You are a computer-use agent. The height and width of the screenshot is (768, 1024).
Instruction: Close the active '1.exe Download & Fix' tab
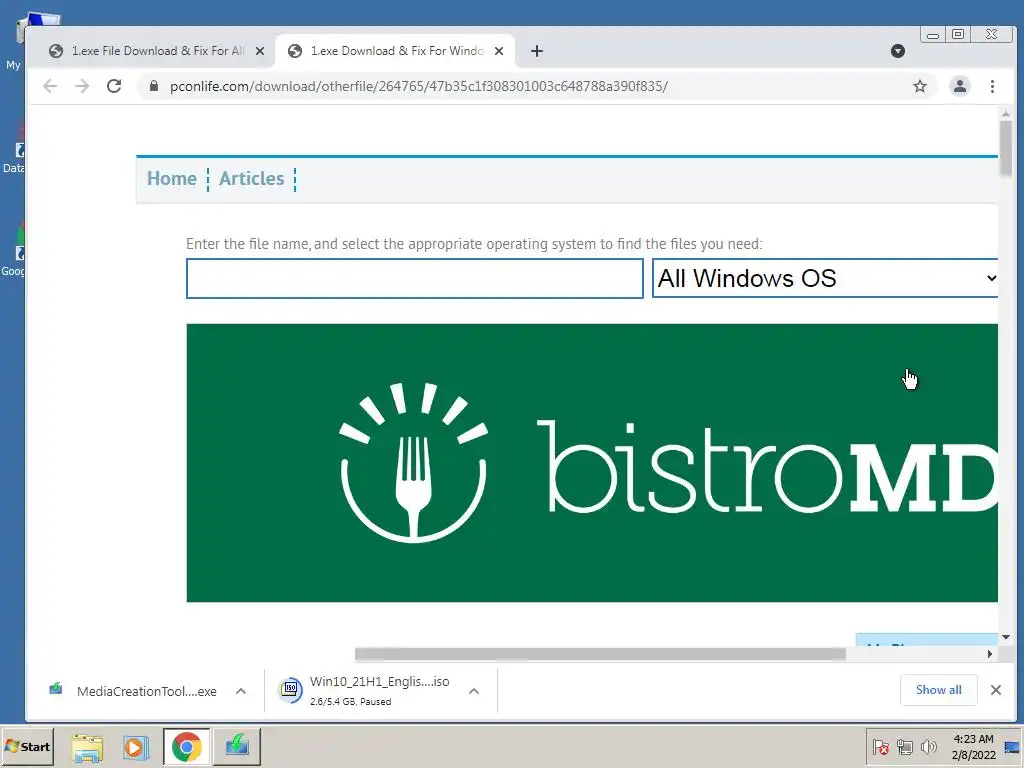coord(499,51)
